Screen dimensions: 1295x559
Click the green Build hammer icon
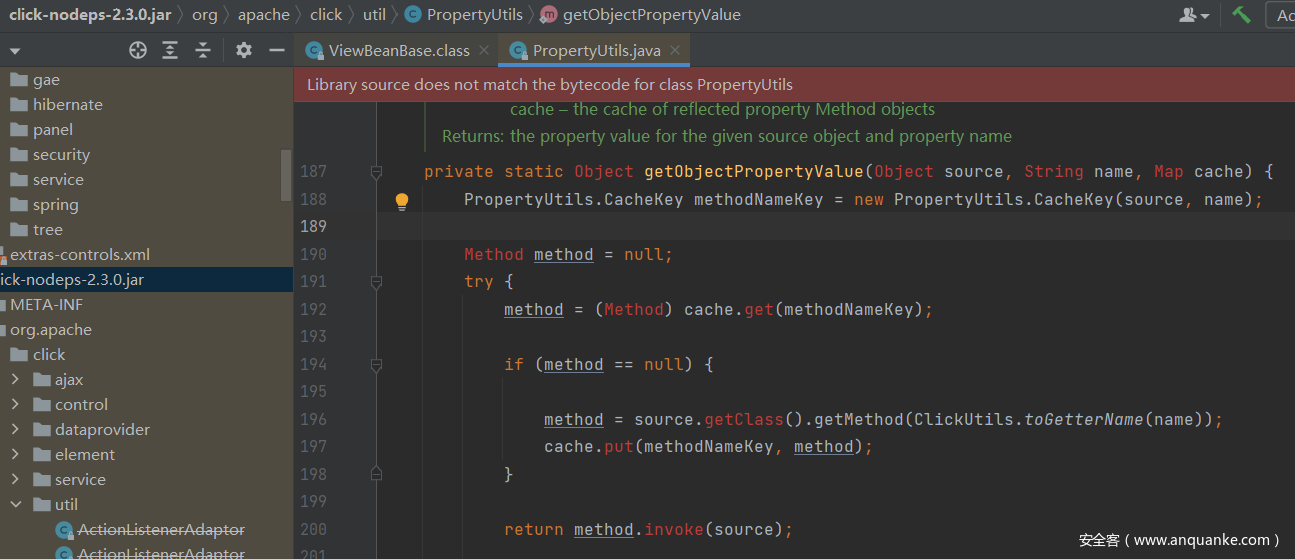pyautogui.click(x=1241, y=15)
